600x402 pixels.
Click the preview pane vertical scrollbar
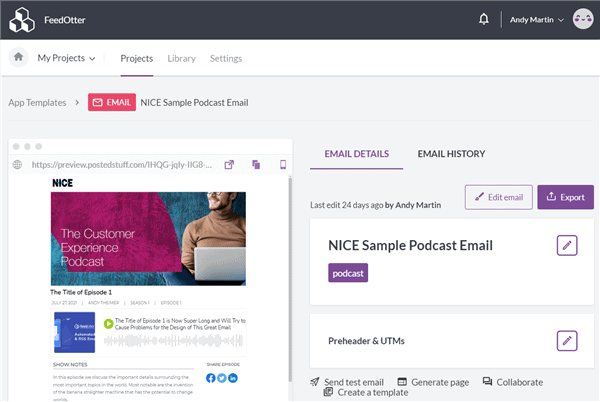[x=290, y=279]
